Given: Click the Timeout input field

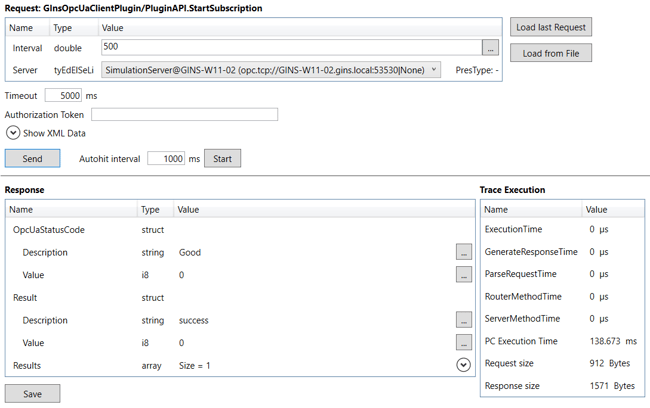Looking at the screenshot, I should (x=64, y=96).
